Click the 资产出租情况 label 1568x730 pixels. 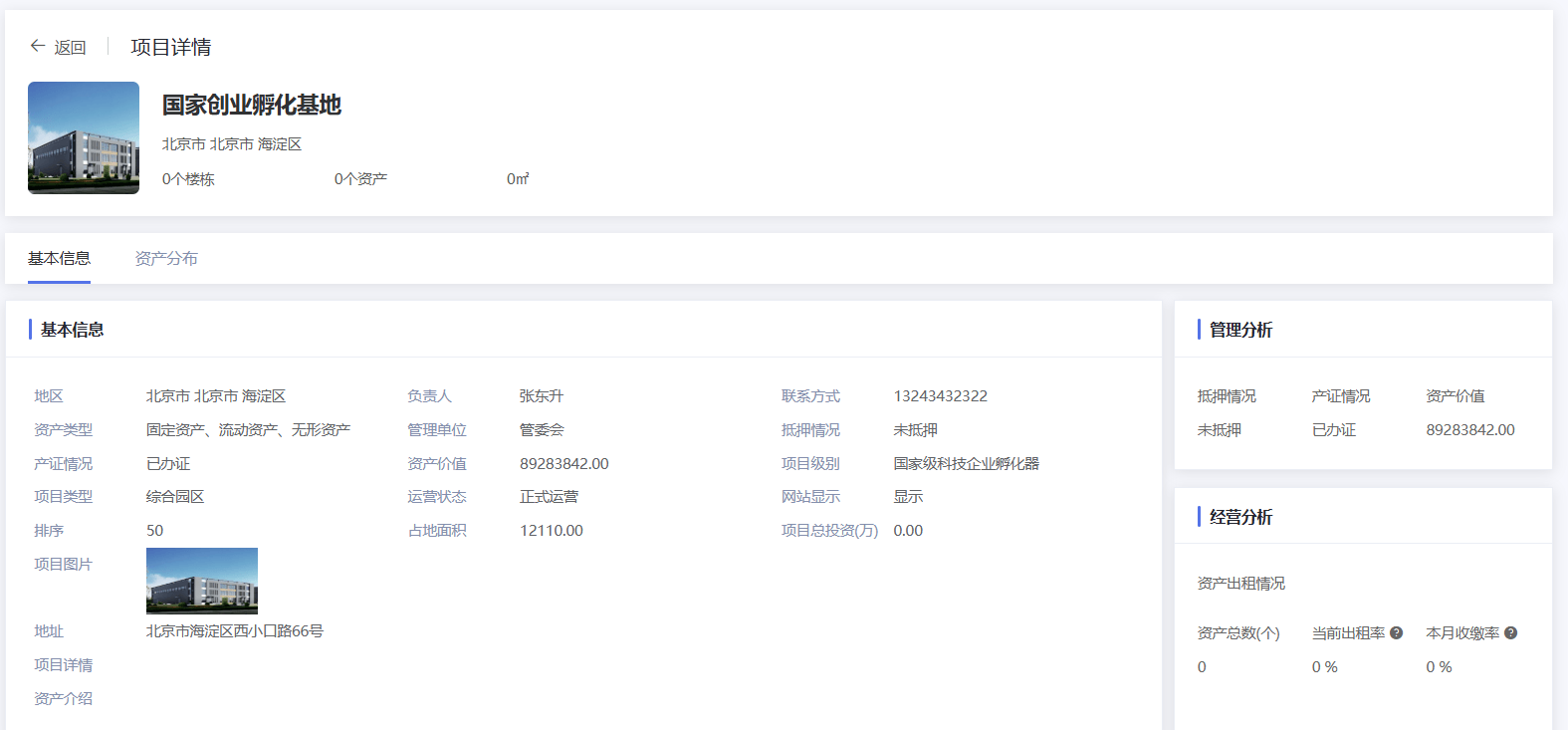1240,584
